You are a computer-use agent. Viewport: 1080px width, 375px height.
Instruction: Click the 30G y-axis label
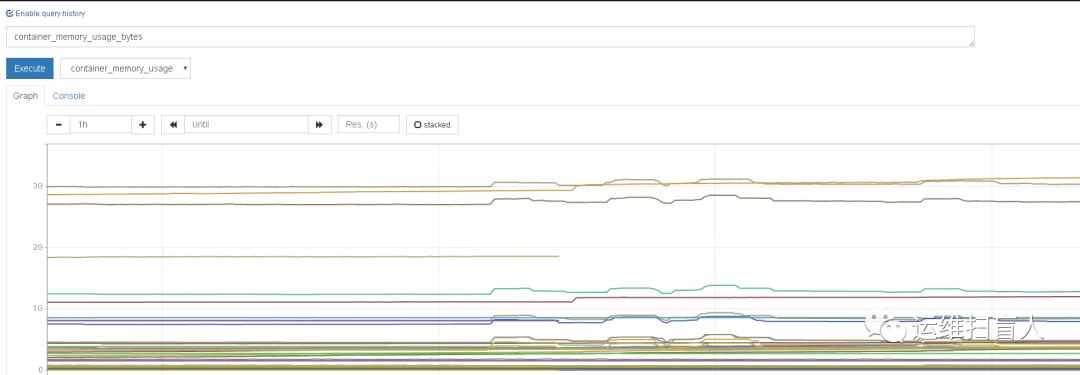click(x=38, y=186)
